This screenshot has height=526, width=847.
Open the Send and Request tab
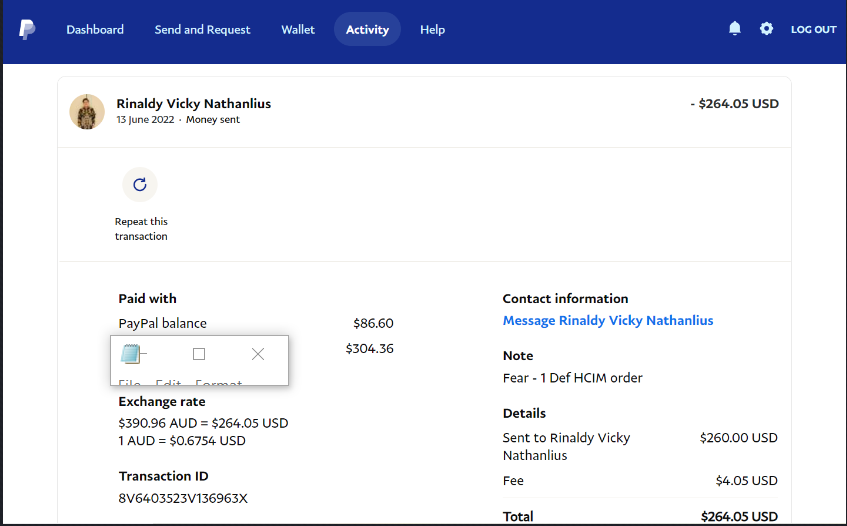click(202, 30)
